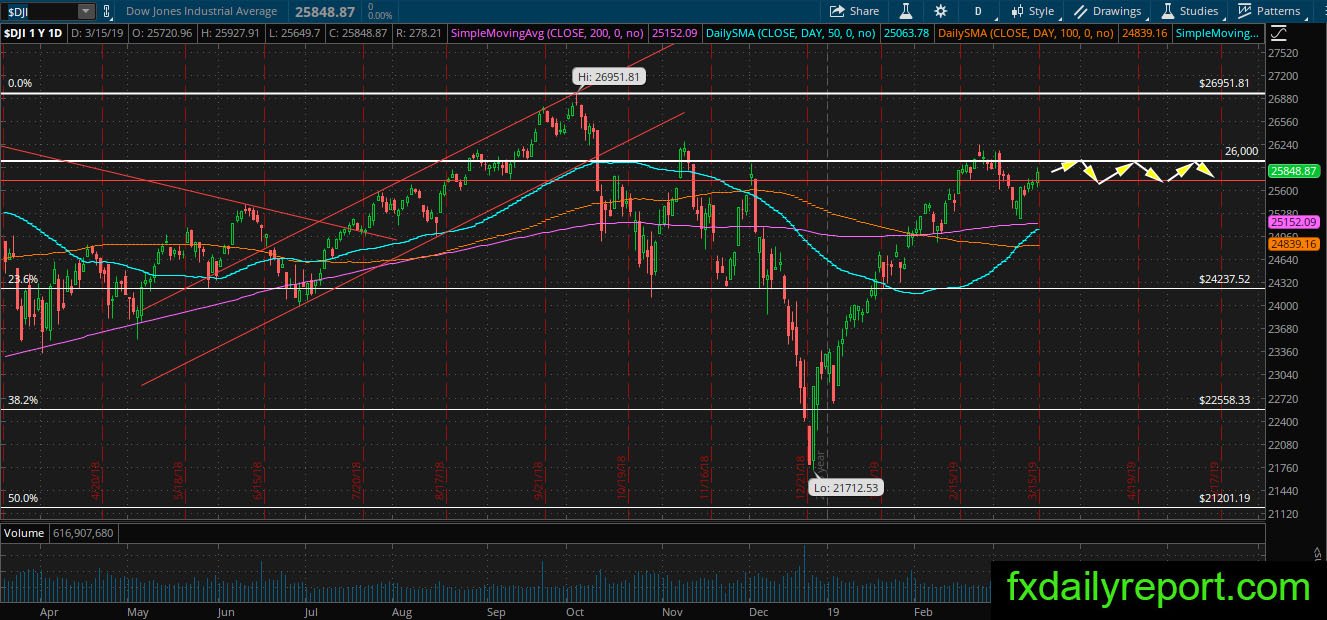Open the D timeframe selector
1327x620 pixels.
[x=978, y=11]
